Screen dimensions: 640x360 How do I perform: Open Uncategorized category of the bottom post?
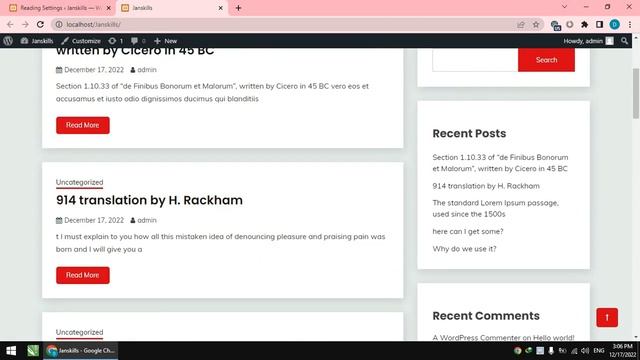click(x=80, y=332)
